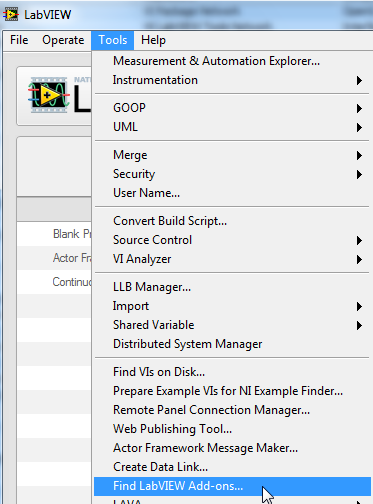This screenshot has width=373, height=504.
Task: Expand the Instrumentation submenu
Action: click(x=232, y=80)
